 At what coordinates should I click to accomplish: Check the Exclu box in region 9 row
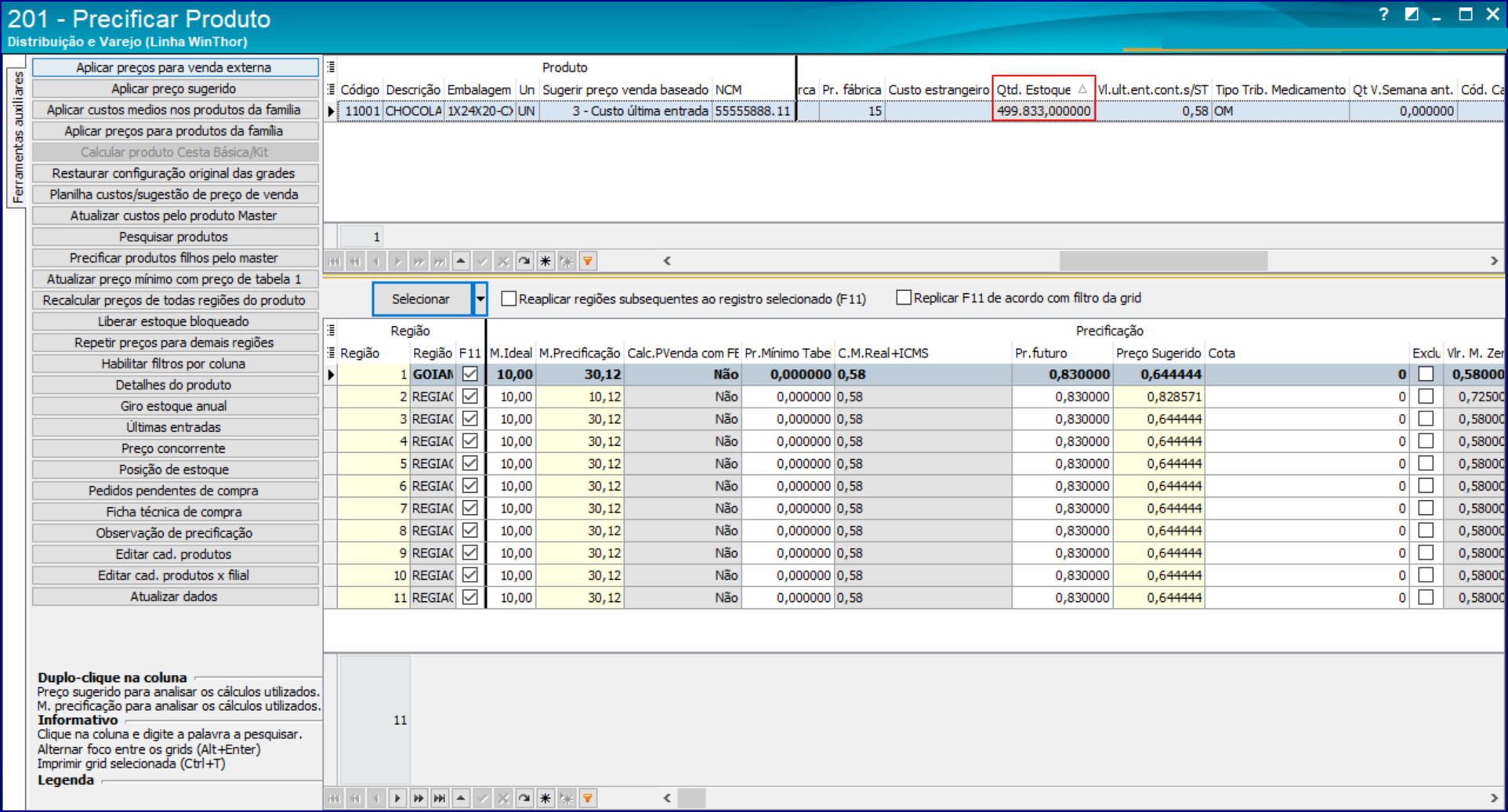1426,553
